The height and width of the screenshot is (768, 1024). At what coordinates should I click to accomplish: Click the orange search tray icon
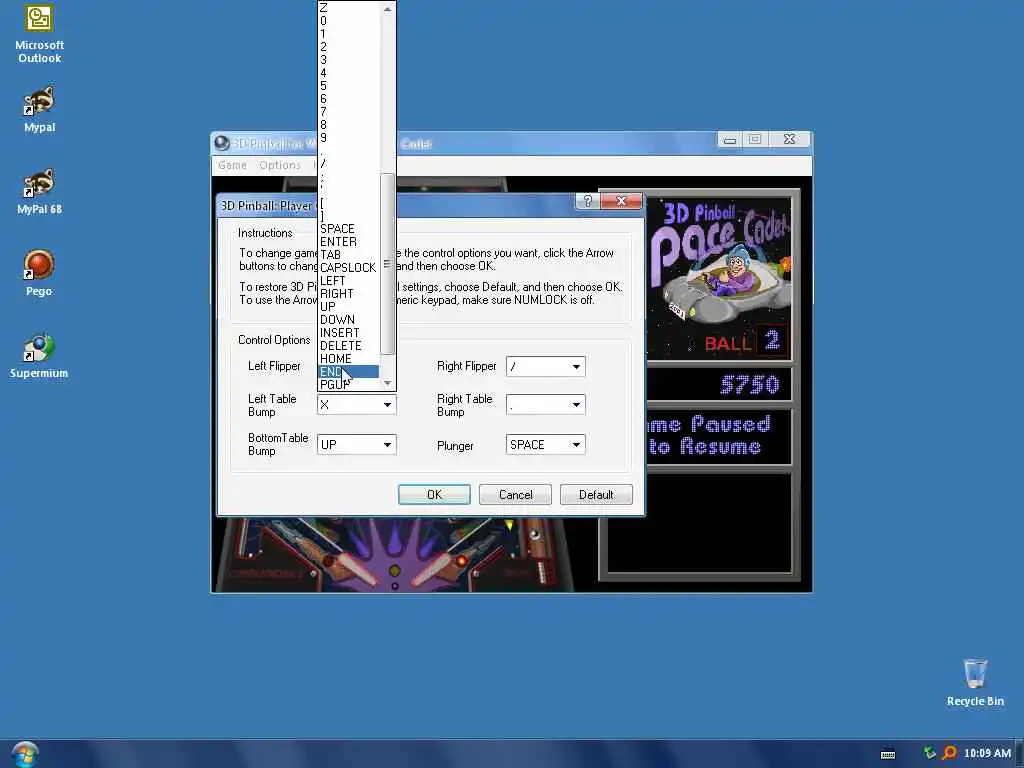pyautogui.click(x=949, y=753)
